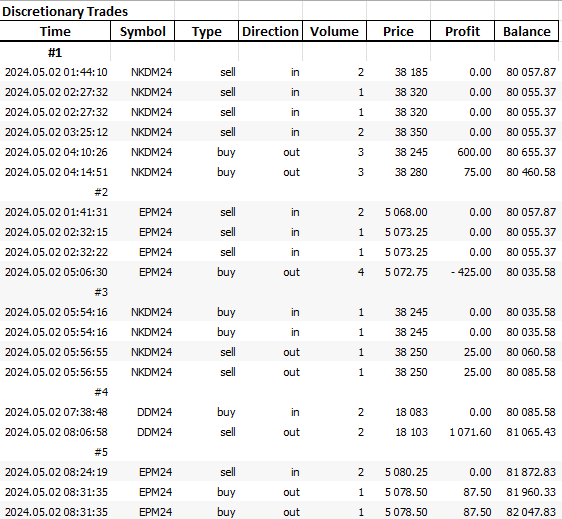Click price cell 5 080.25

pos(406,472)
